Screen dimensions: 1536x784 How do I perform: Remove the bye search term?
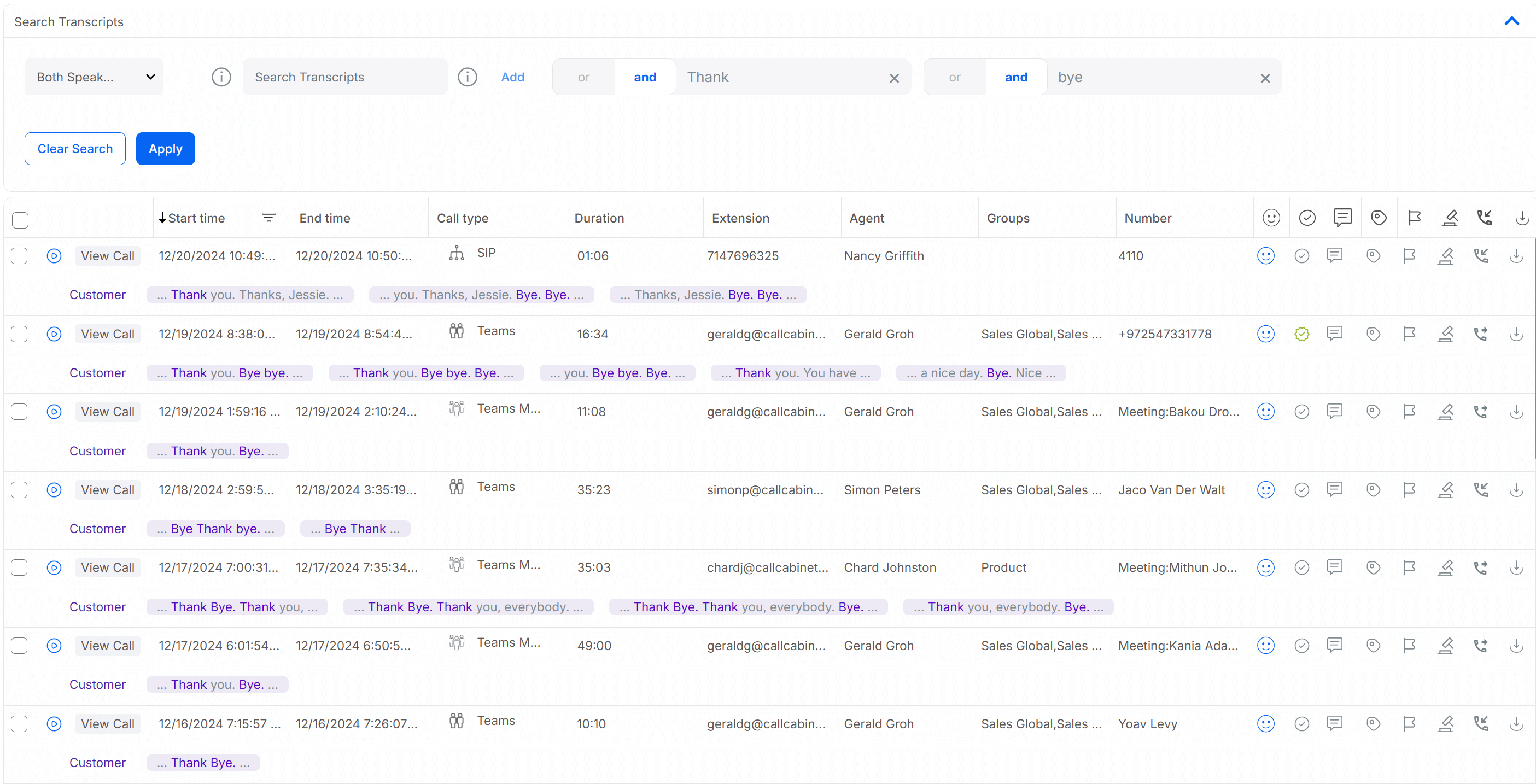[1265, 78]
